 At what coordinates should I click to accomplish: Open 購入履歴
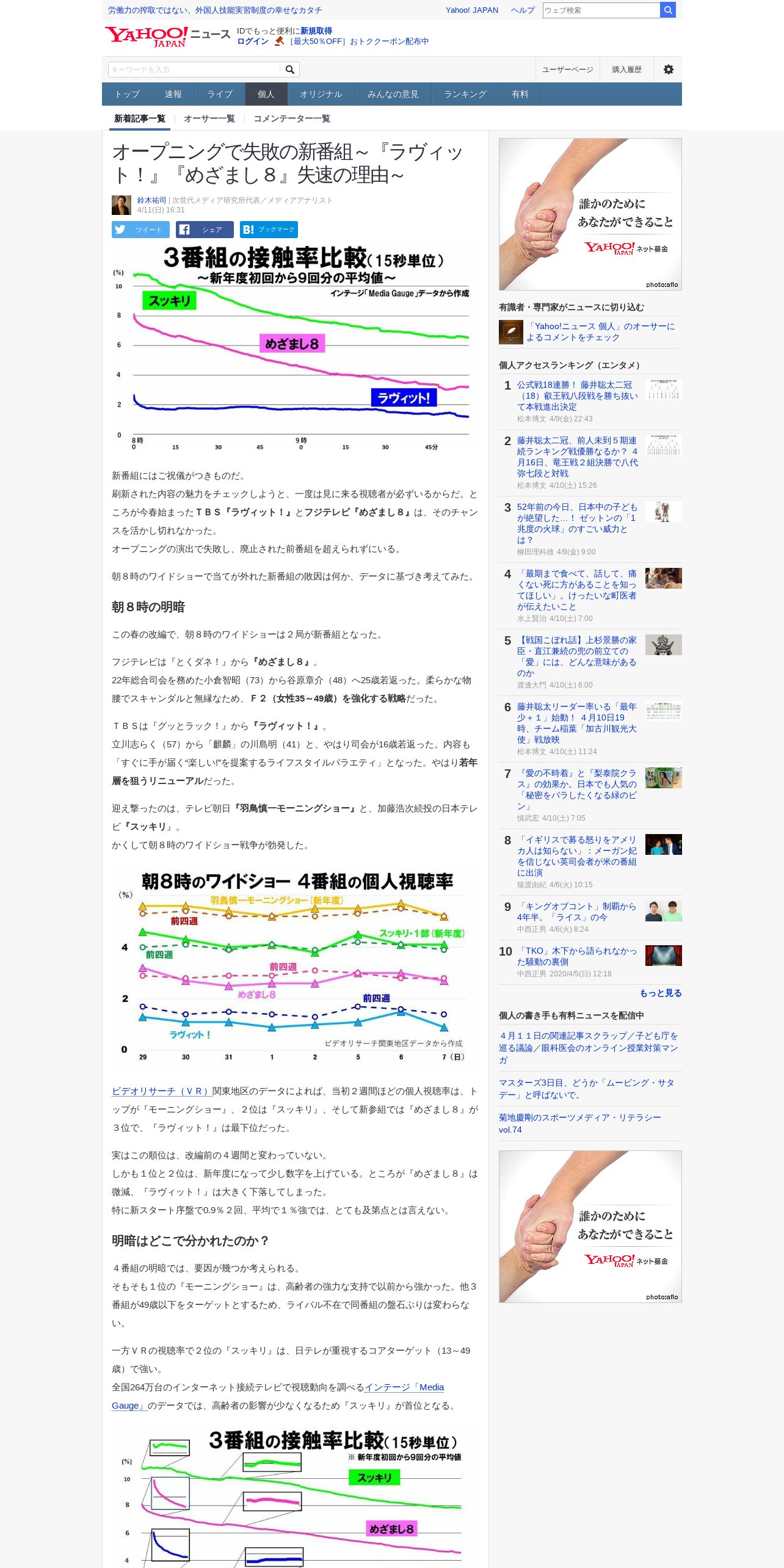pos(627,70)
